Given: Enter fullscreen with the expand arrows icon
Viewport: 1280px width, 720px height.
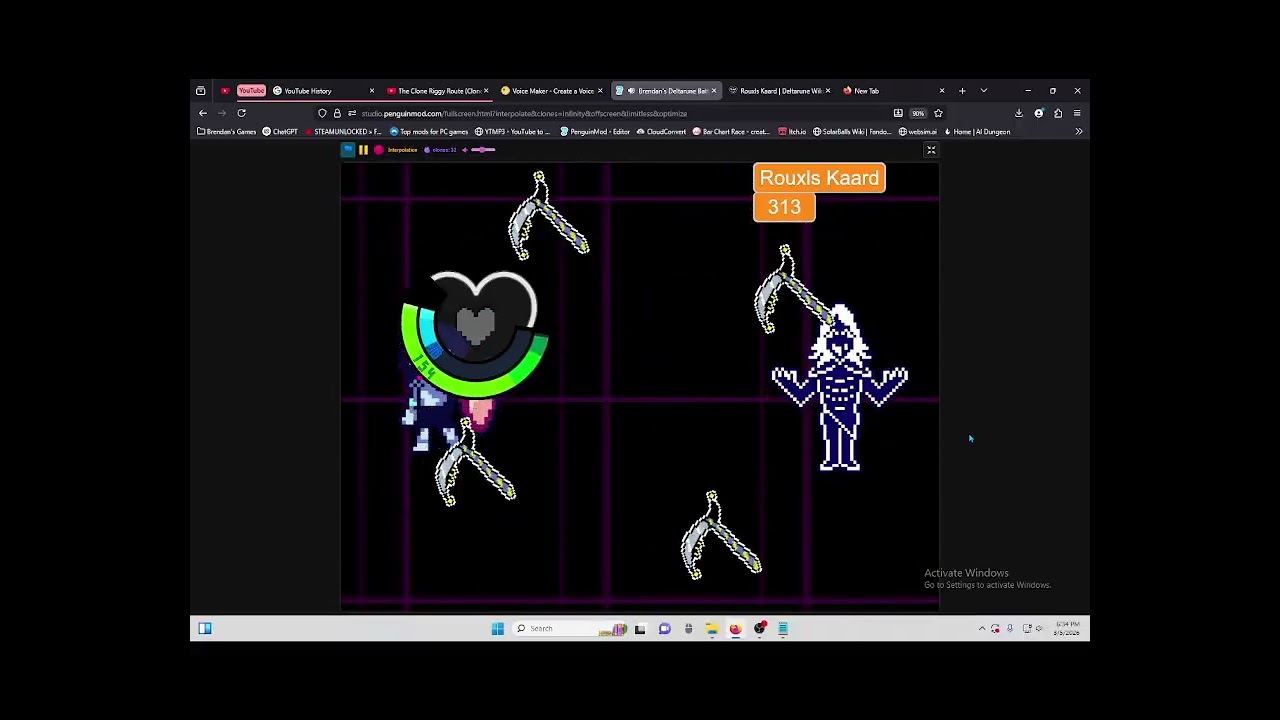Looking at the screenshot, I should (931, 150).
